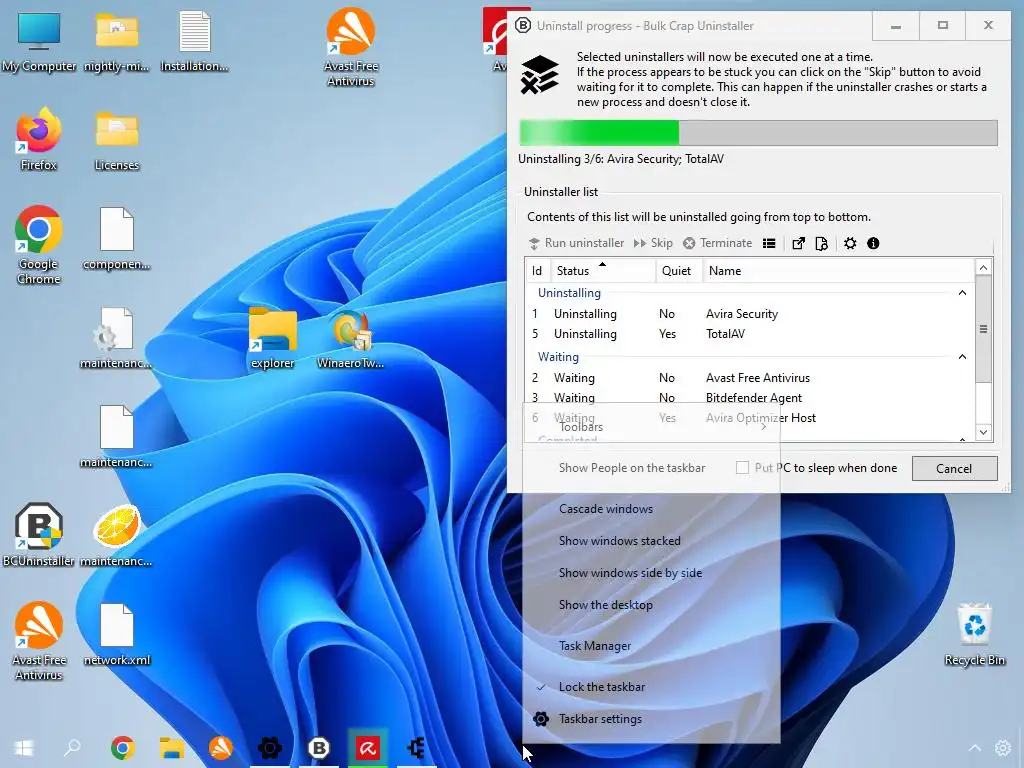
Task: Click the Run uninstaller toolbar button
Action: tap(576, 243)
